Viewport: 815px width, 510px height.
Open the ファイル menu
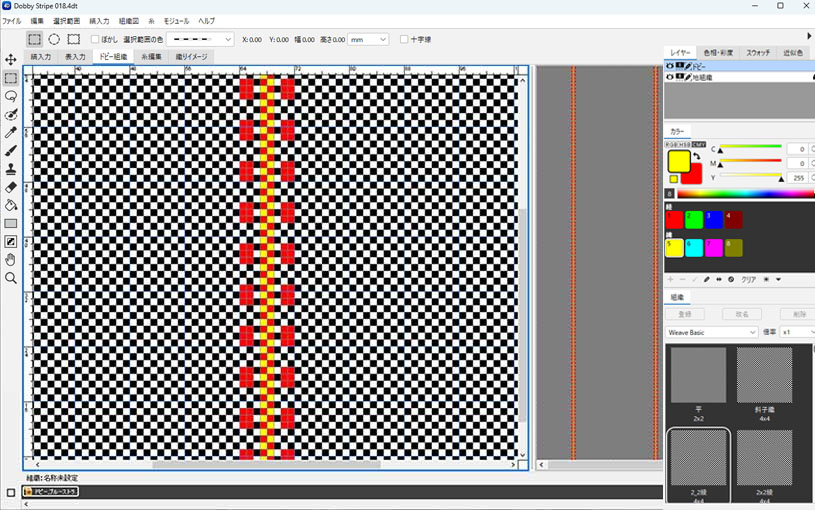coord(11,21)
